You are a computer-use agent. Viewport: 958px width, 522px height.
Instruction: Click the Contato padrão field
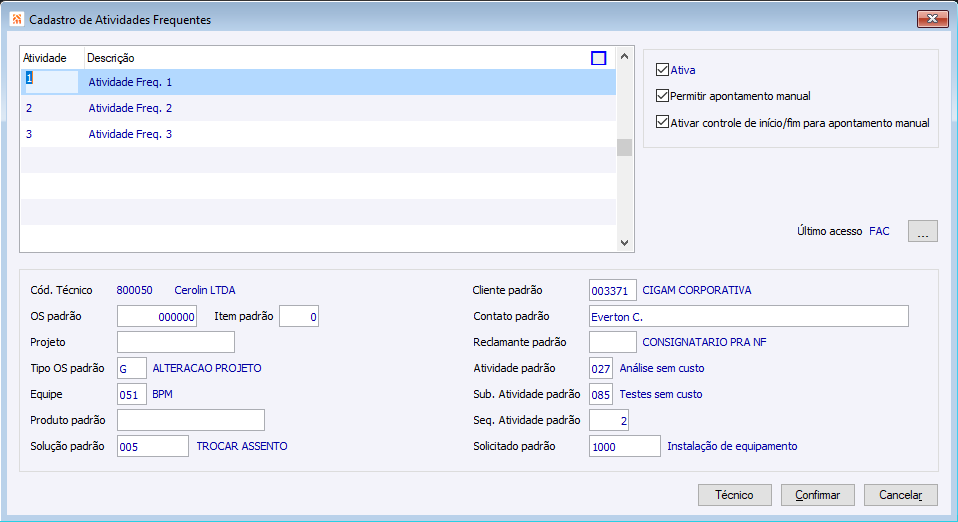click(x=749, y=317)
